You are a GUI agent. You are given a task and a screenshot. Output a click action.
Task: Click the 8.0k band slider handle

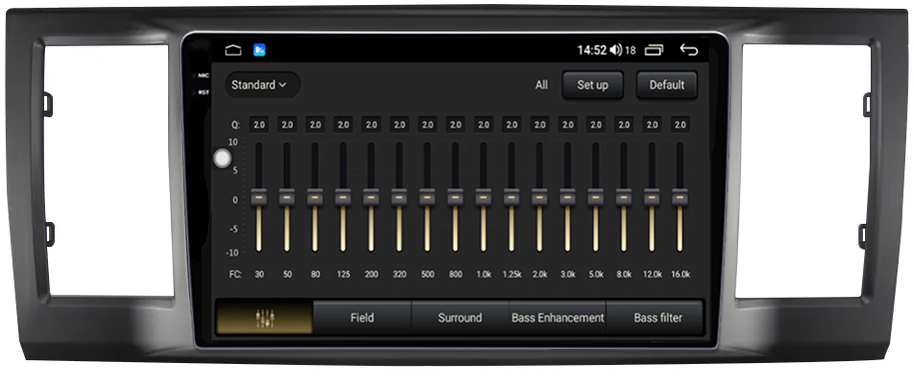coord(624,197)
